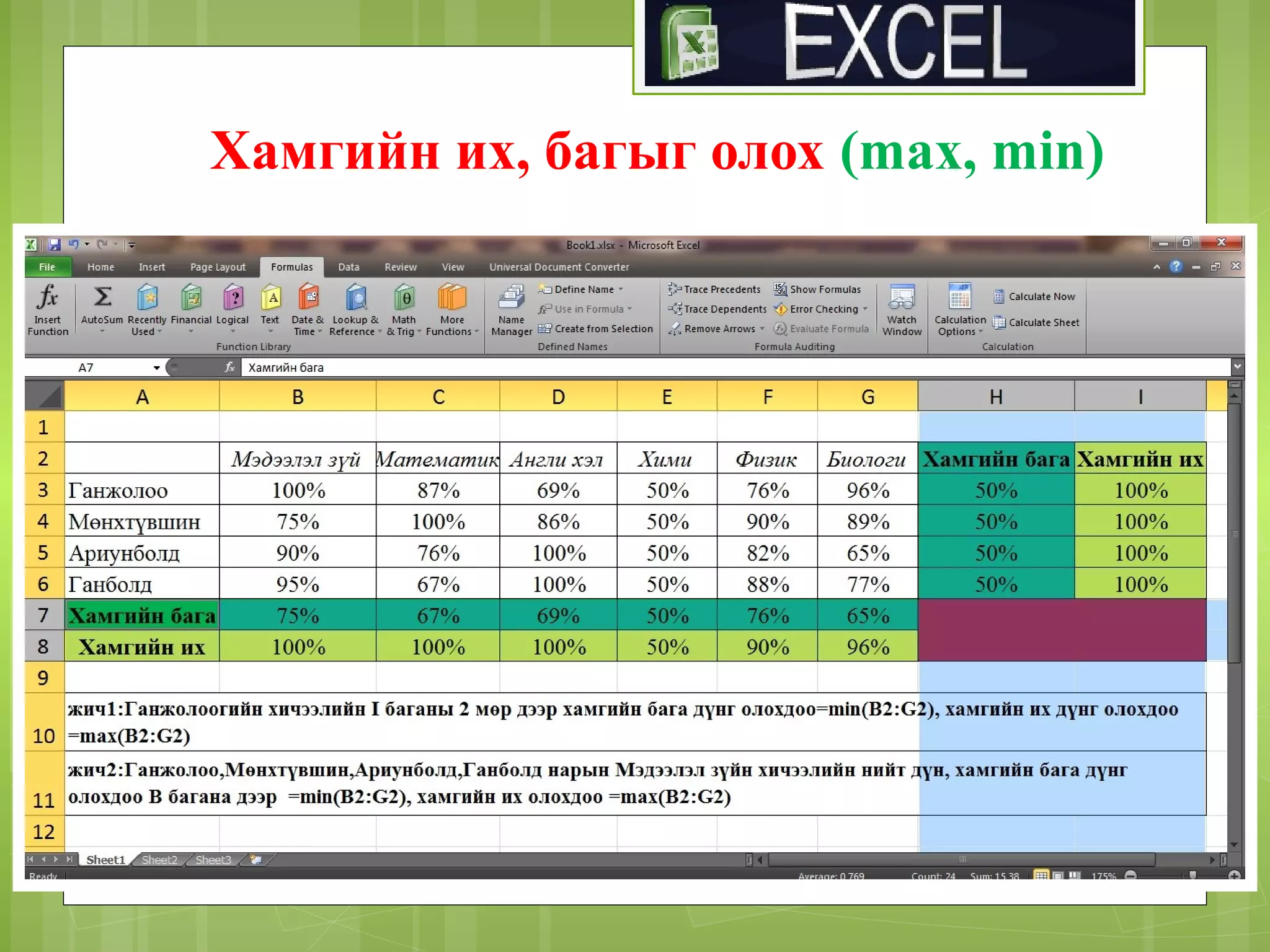Screen dimensions: 1270x952
Task: Select Normal view button in status bar
Action: (1041, 876)
